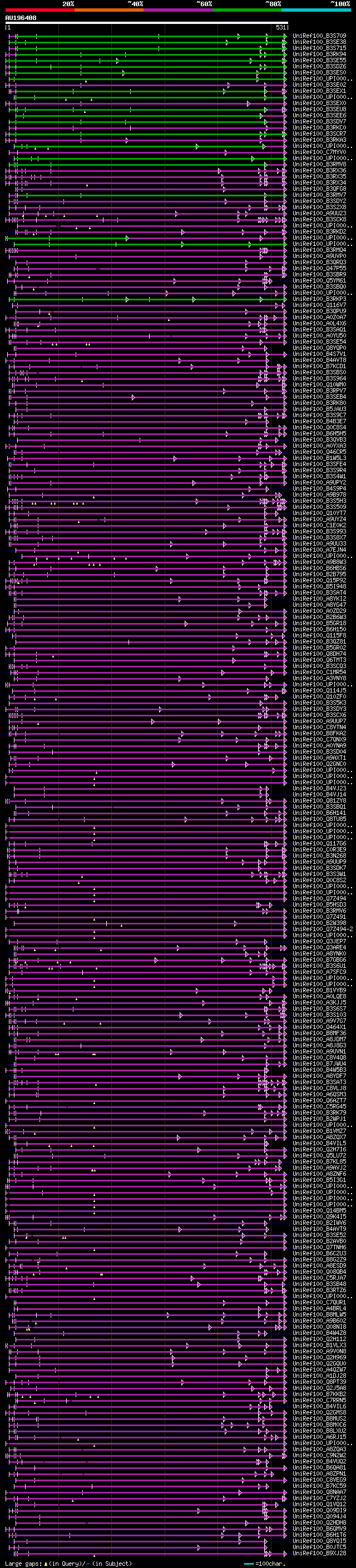Select hit UniRef100_A7EJN4
356x1568 pixels.
[x=319, y=550]
